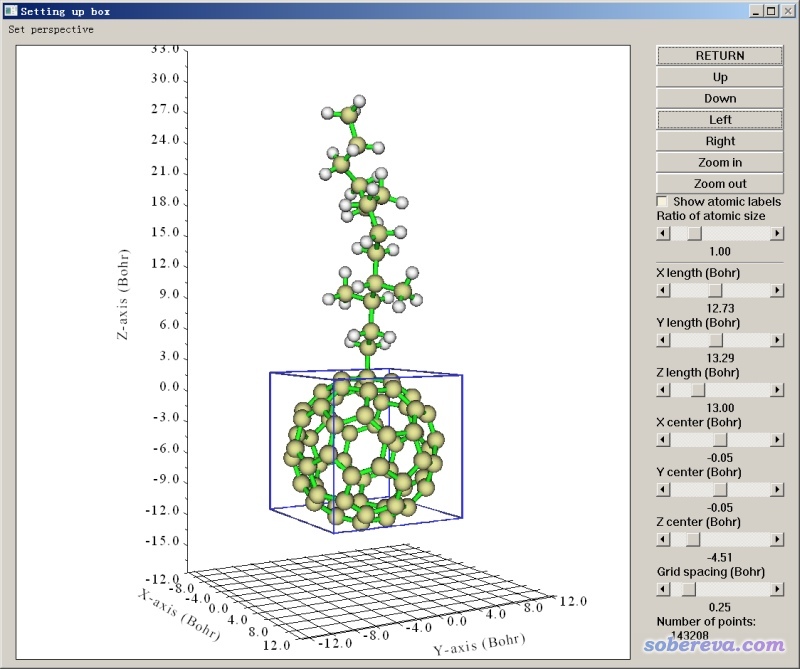Increase X center using right arrow
Viewport: 800px width, 669px height.
pyautogui.click(x=777, y=439)
